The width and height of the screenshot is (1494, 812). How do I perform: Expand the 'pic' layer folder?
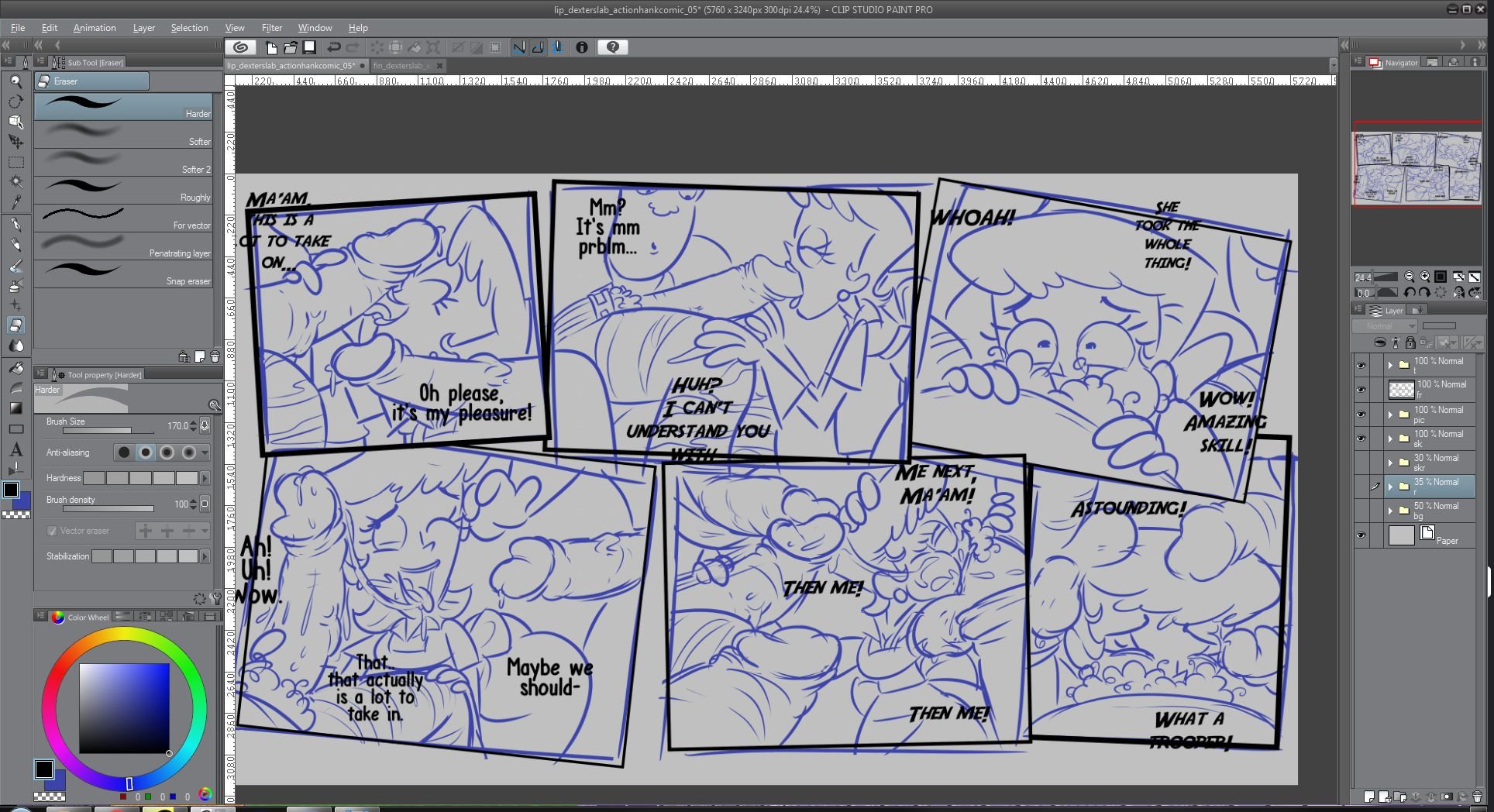click(x=1390, y=415)
